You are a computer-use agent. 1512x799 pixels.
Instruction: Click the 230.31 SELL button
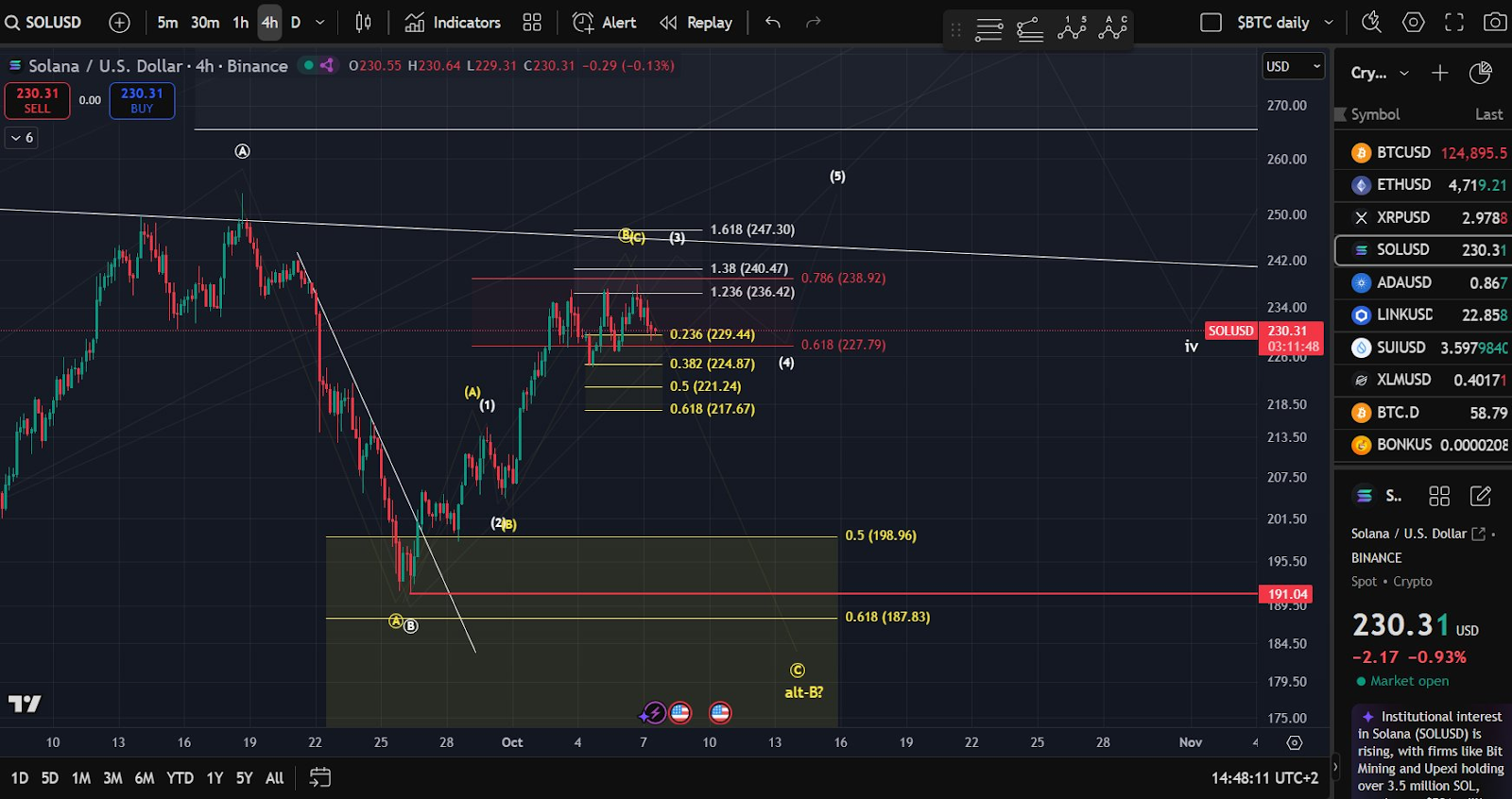[x=37, y=100]
